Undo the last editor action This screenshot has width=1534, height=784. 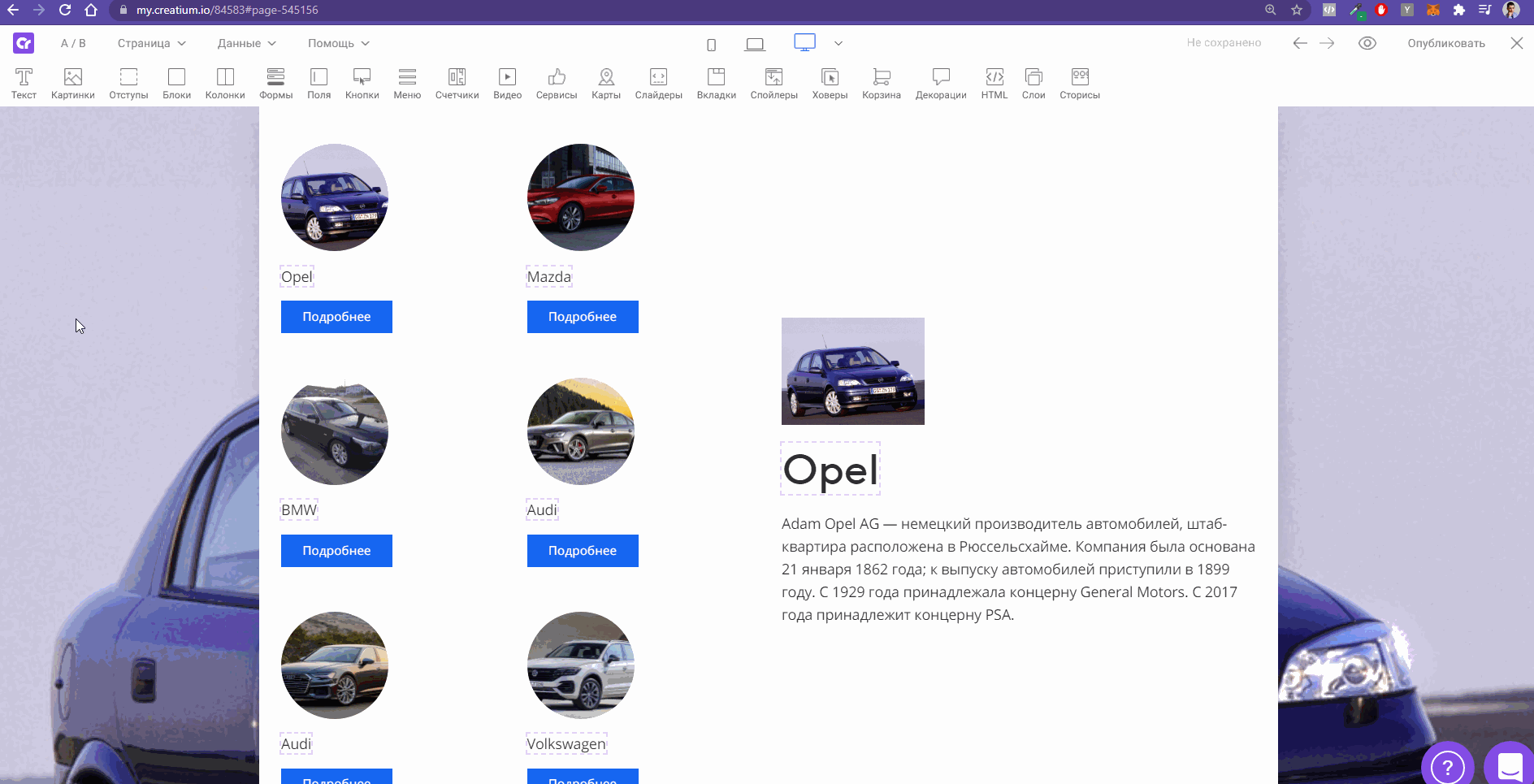1300,43
